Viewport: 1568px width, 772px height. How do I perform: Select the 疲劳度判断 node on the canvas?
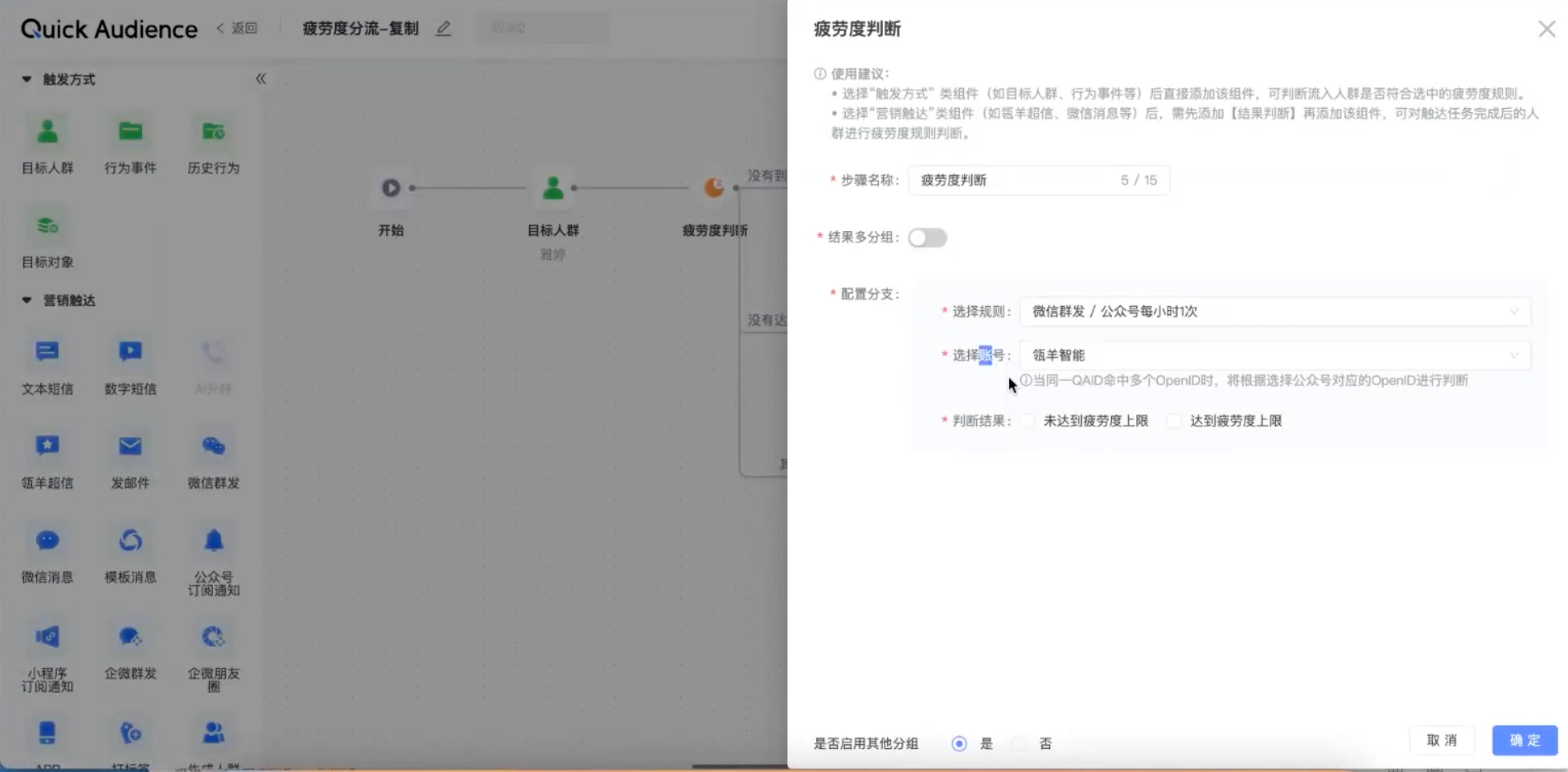714,188
